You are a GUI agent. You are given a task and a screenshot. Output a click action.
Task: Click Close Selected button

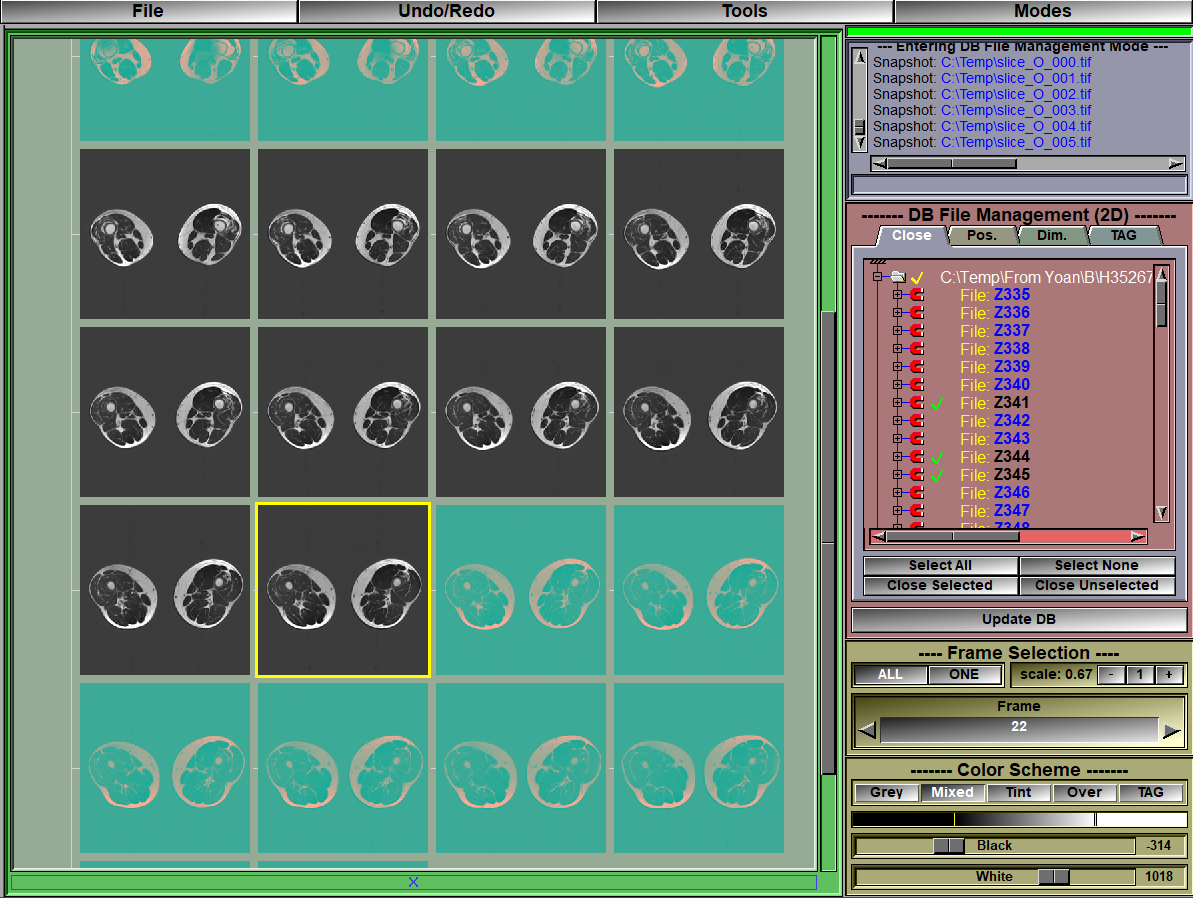(940, 585)
